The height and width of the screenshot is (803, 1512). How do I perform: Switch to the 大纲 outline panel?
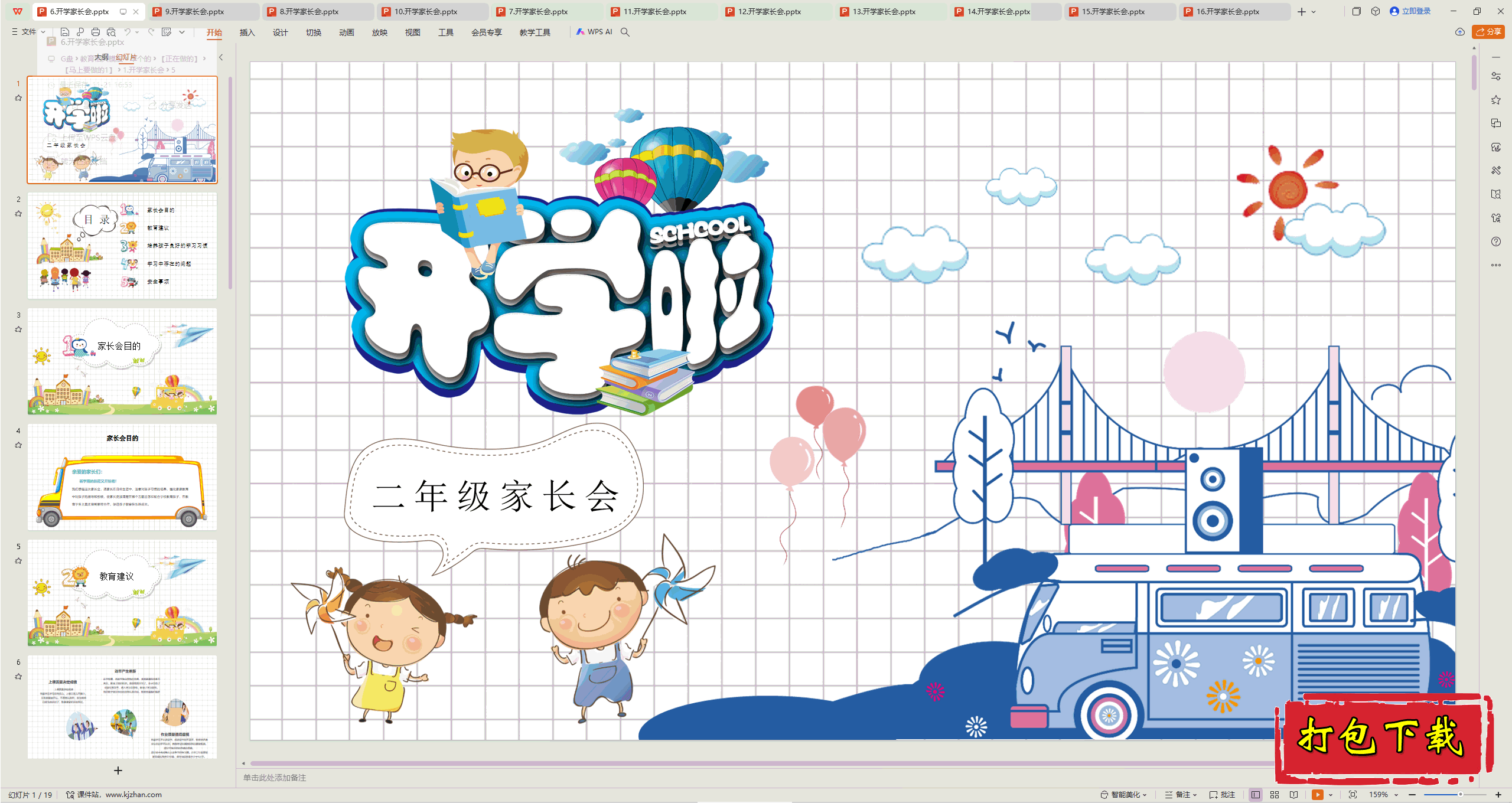102,57
